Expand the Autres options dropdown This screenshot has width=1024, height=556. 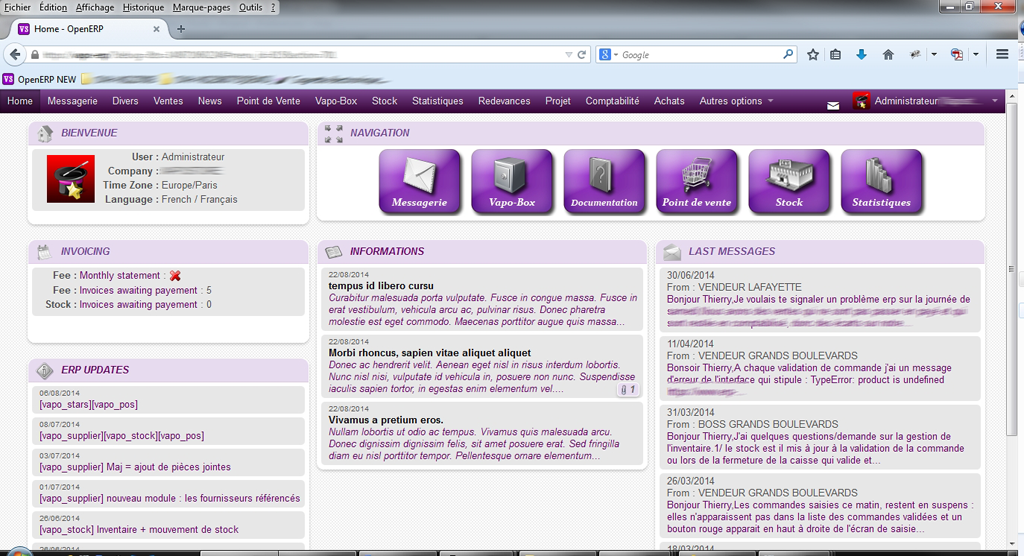click(x=736, y=101)
